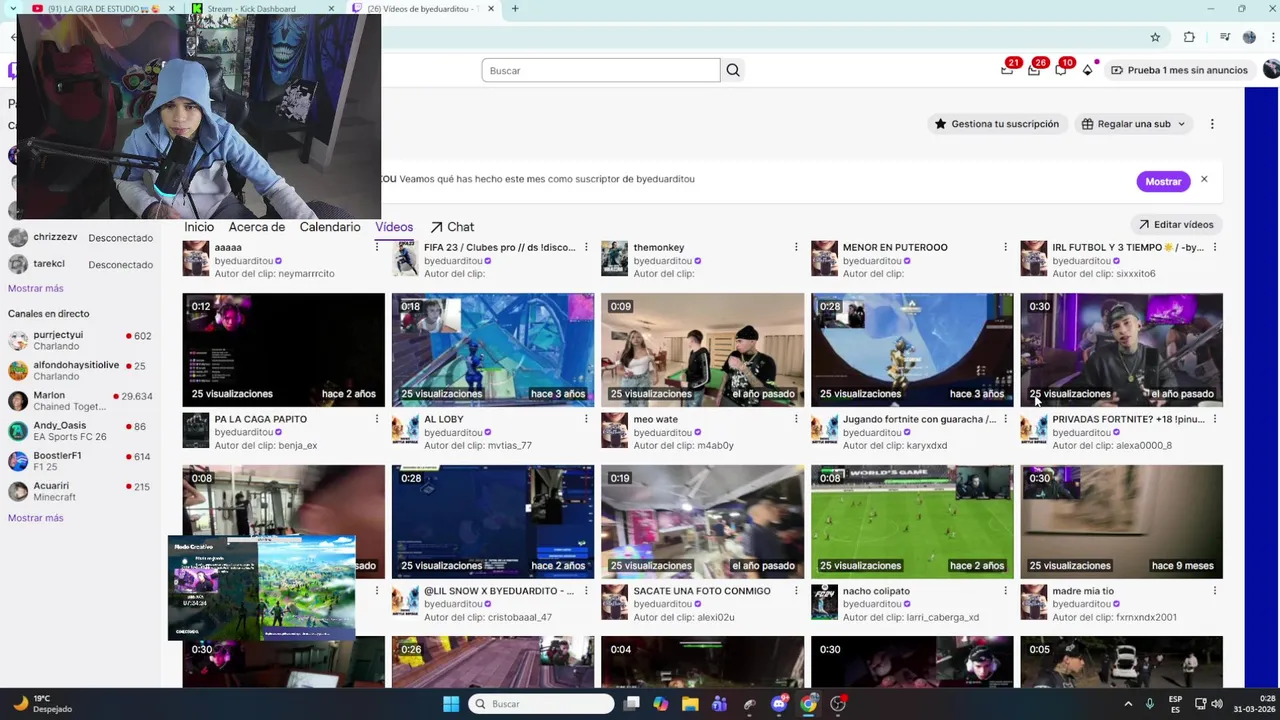1280x720 pixels.
Task: Open whispers chat icon with 10 badge
Action: click(1061, 69)
